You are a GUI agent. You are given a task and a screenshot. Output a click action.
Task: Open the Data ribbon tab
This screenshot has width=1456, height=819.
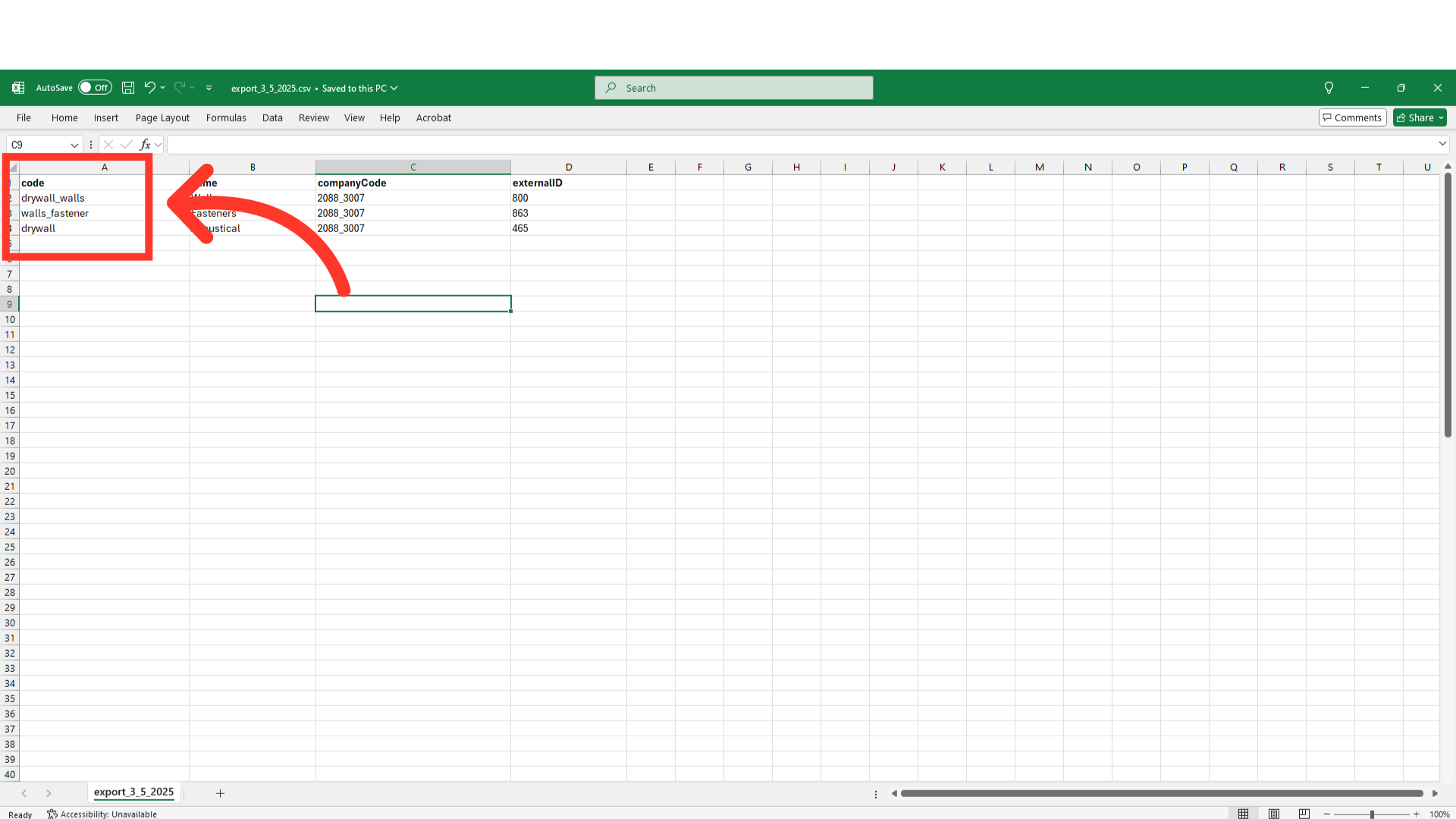pyautogui.click(x=272, y=118)
